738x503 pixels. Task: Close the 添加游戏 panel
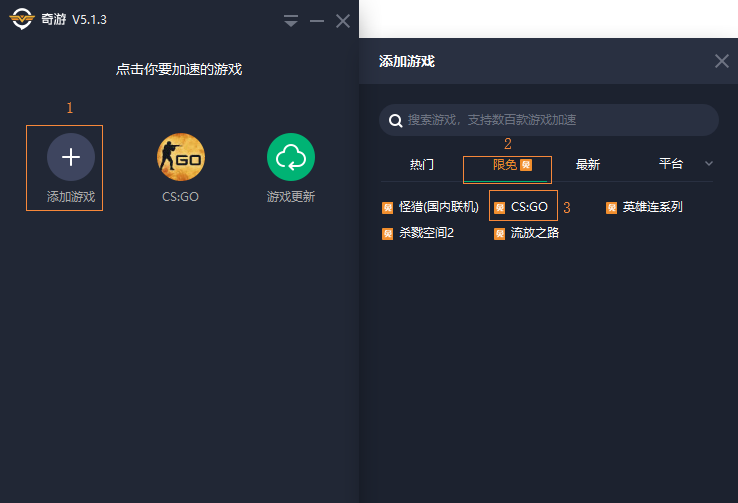(721, 61)
